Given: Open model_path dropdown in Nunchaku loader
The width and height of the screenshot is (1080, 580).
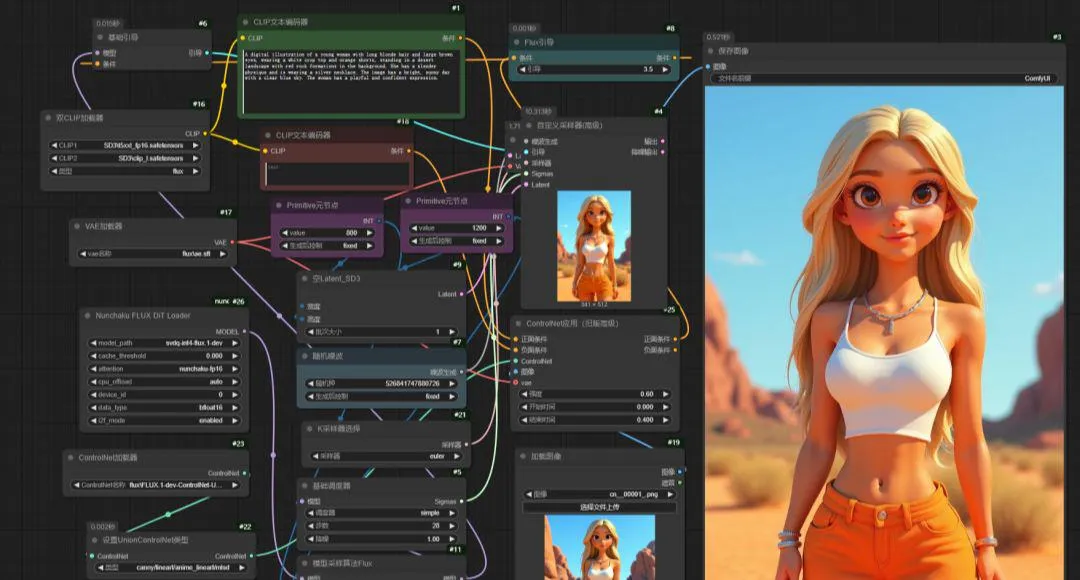Looking at the screenshot, I should click(x=164, y=343).
